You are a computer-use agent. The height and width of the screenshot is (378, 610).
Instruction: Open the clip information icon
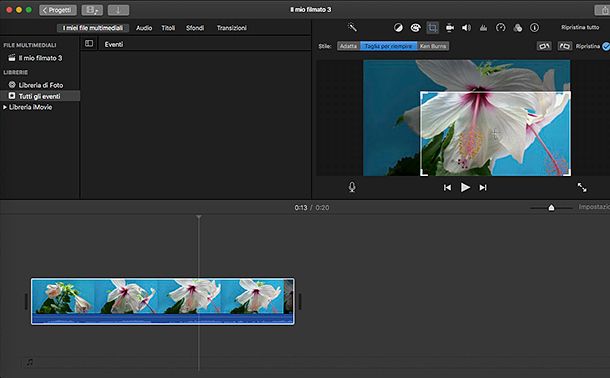[535, 28]
